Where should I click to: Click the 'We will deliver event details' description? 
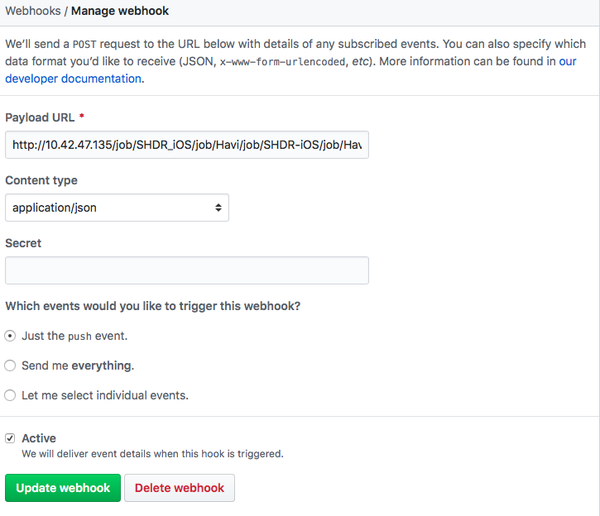pyautogui.click(x=152, y=453)
